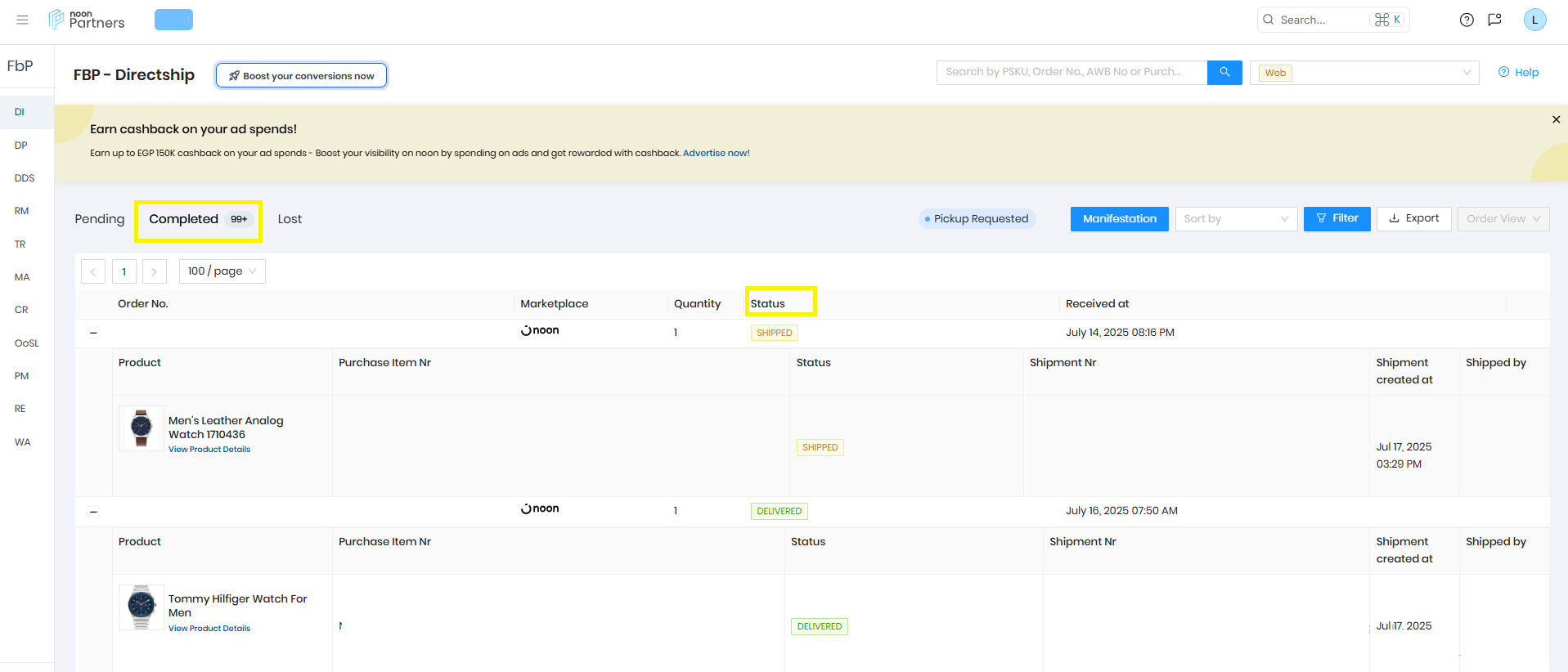Close the cashback banner
Screen dimensions: 1568x672
click(x=1556, y=119)
